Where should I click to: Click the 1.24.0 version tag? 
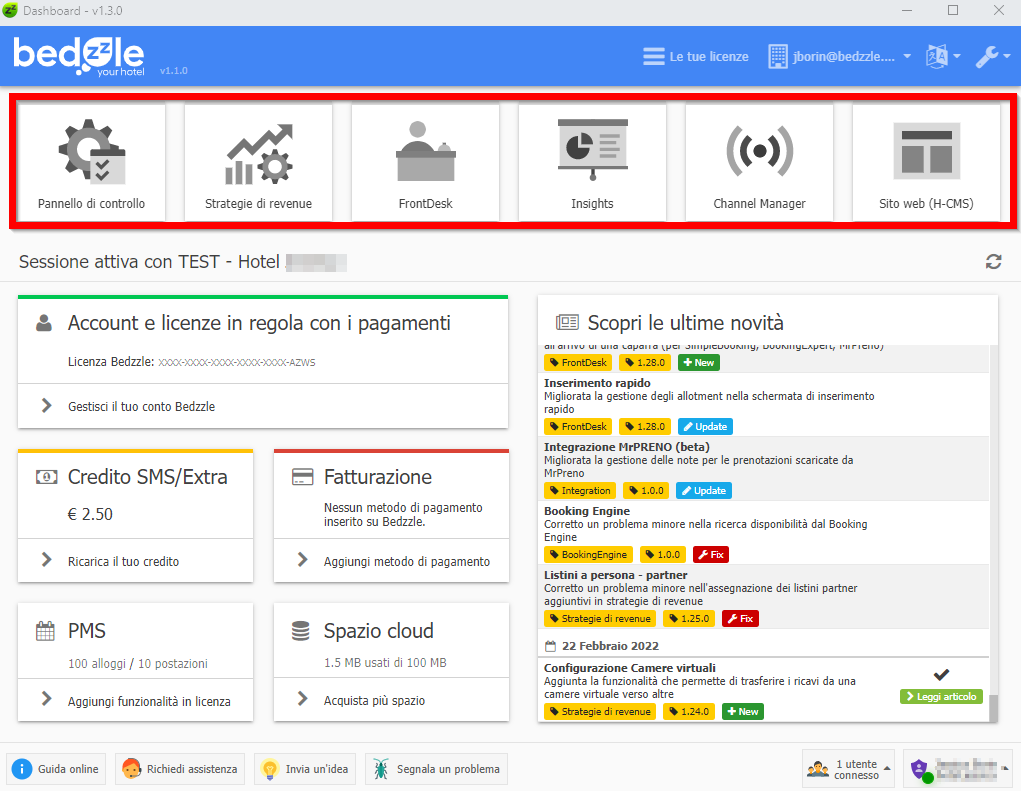[689, 712]
